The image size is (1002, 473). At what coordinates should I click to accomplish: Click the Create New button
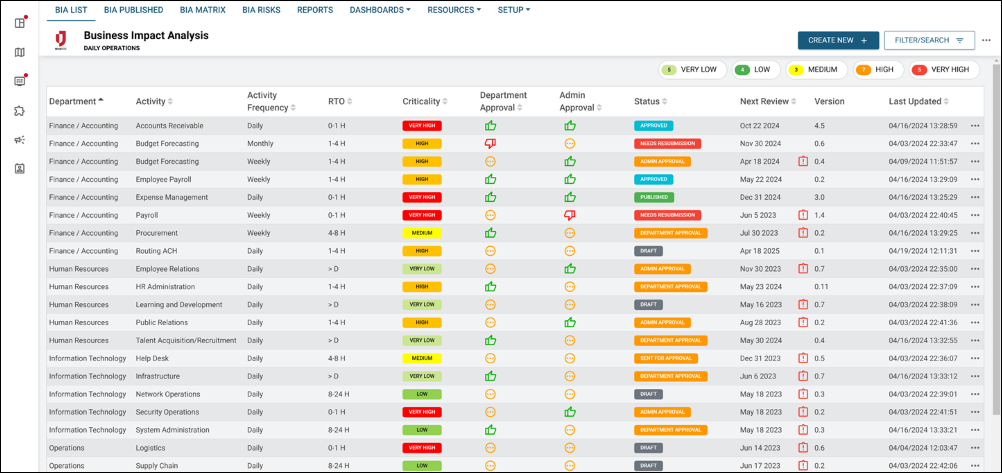(x=838, y=40)
